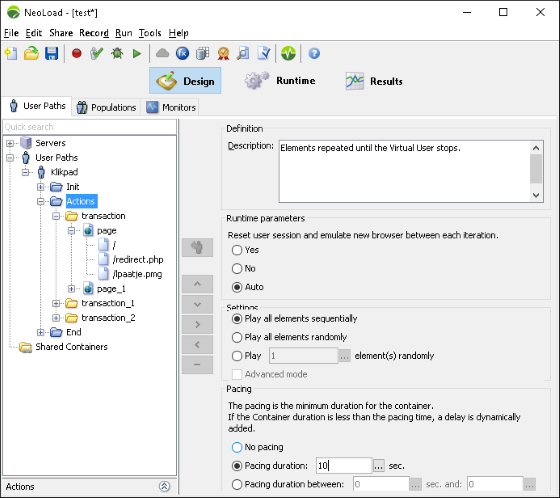This screenshot has width=560, height=498.
Task: Click the check User Path icon
Action: click(x=96, y=54)
